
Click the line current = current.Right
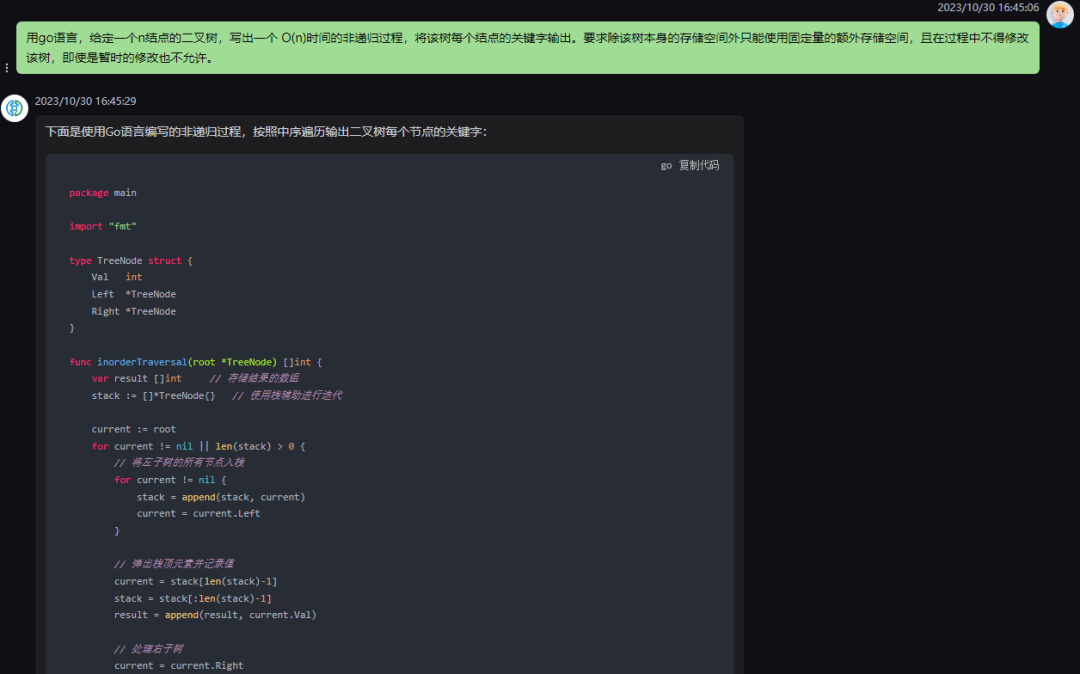coord(178,666)
